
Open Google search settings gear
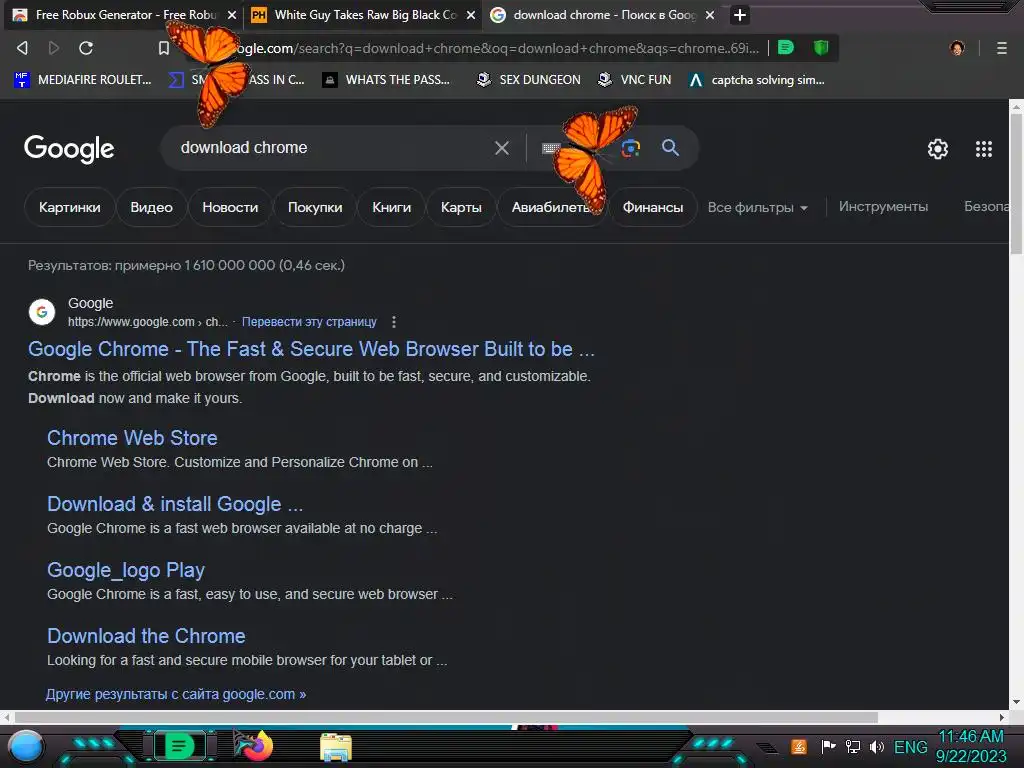pyautogui.click(x=938, y=149)
